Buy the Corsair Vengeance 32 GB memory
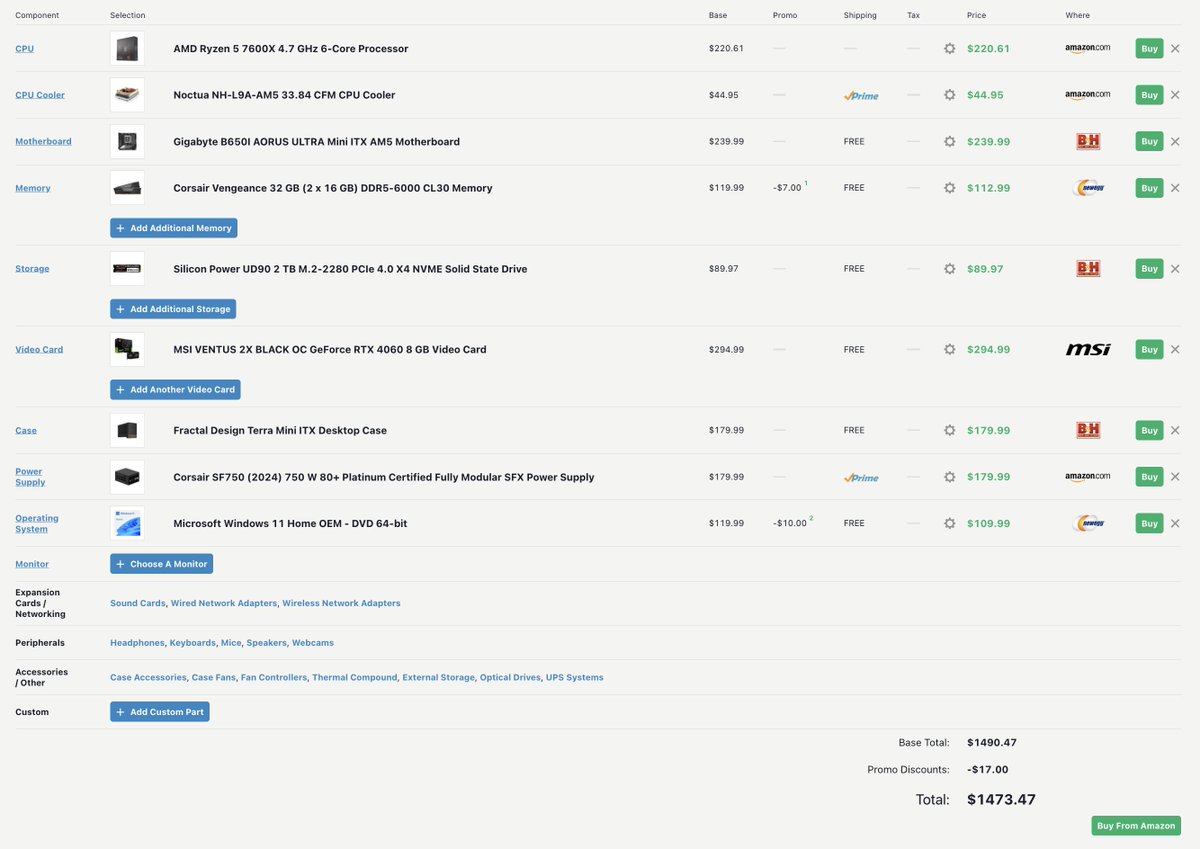 1149,188
